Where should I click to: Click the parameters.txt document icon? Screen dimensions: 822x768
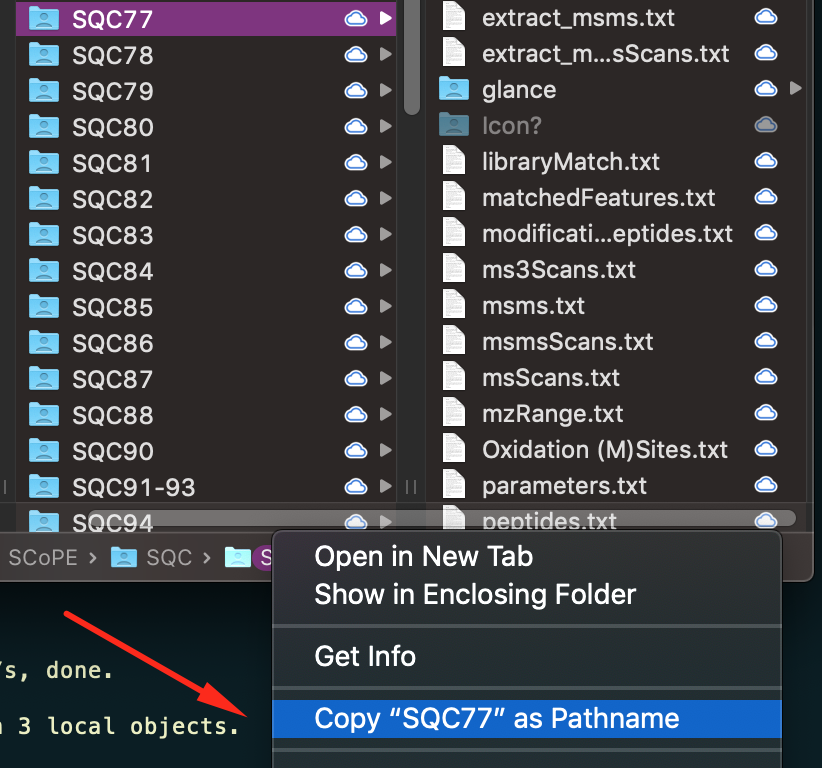click(454, 485)
